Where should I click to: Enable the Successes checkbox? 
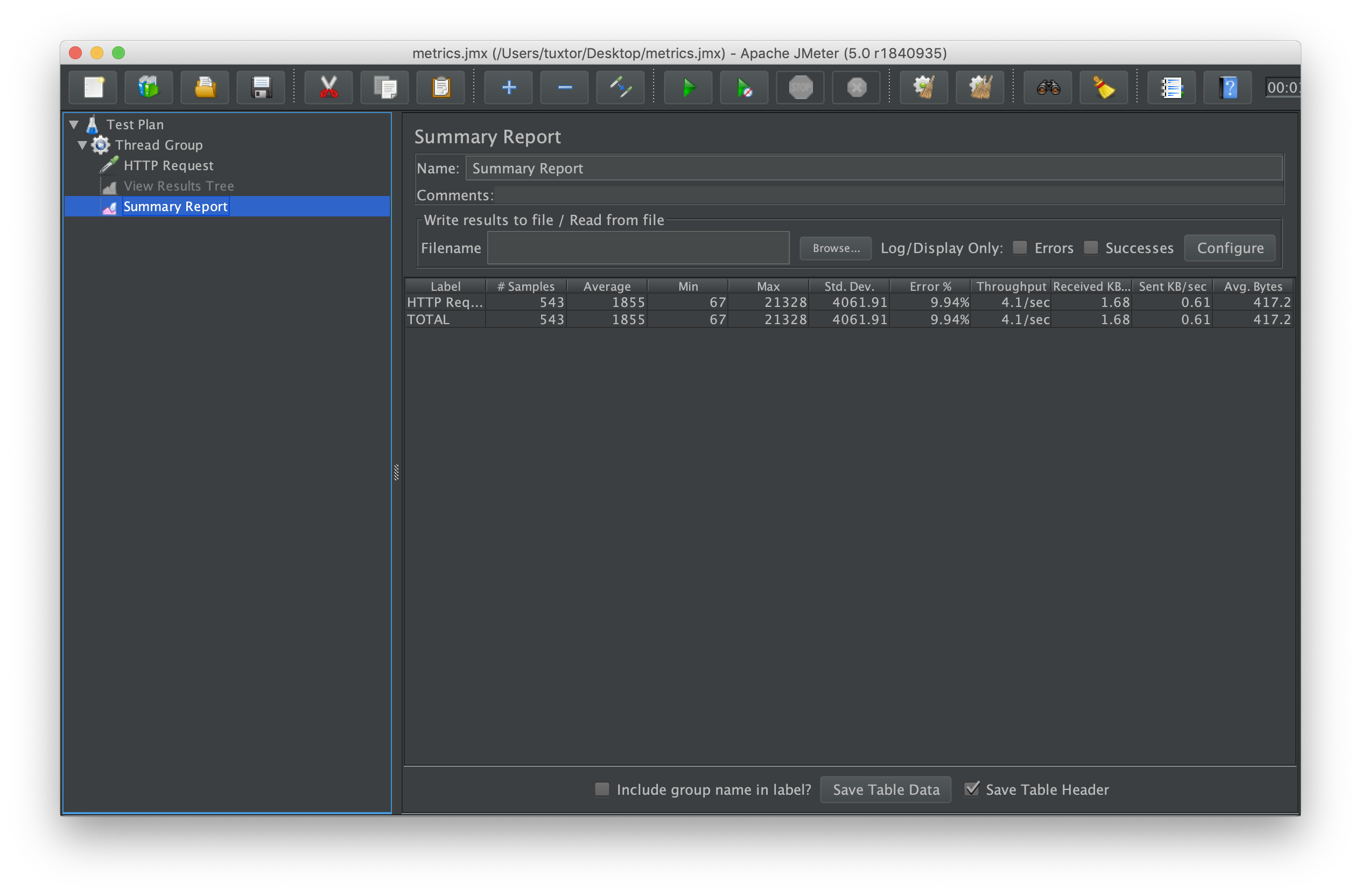pyautogui.click(x=1091, y=248)
